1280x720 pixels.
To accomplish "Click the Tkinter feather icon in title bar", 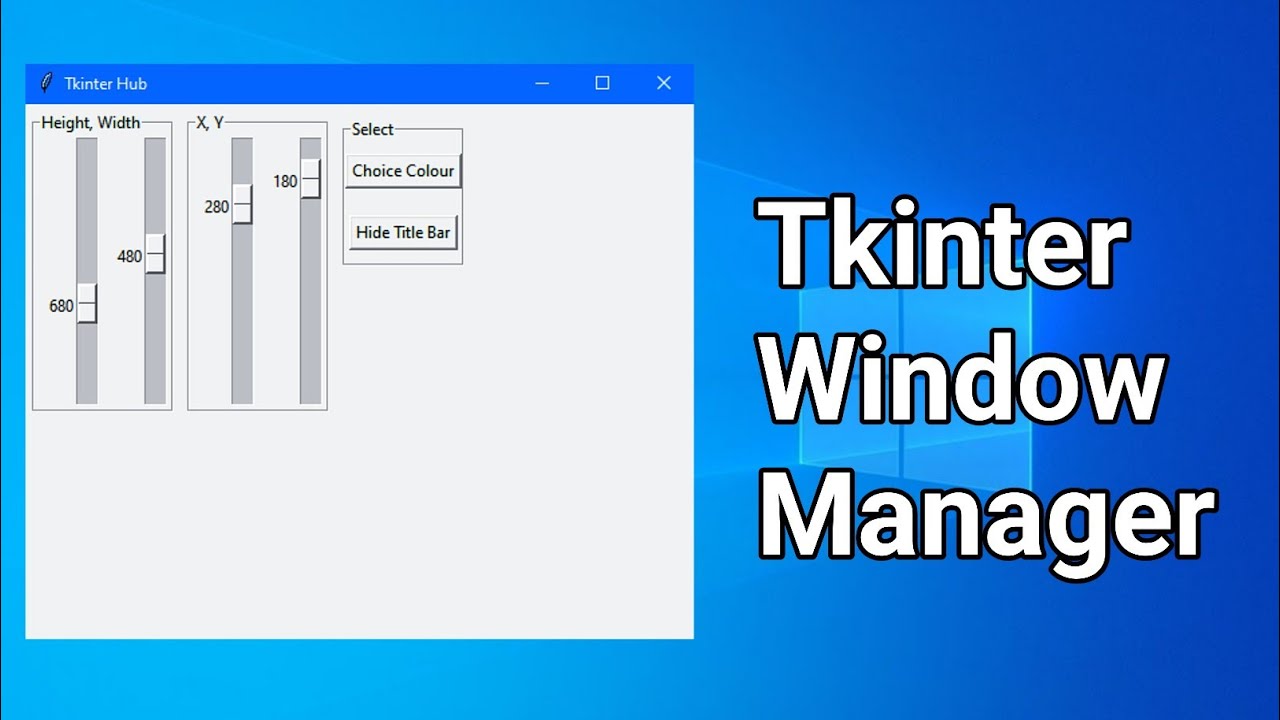I will click(45, 83).
